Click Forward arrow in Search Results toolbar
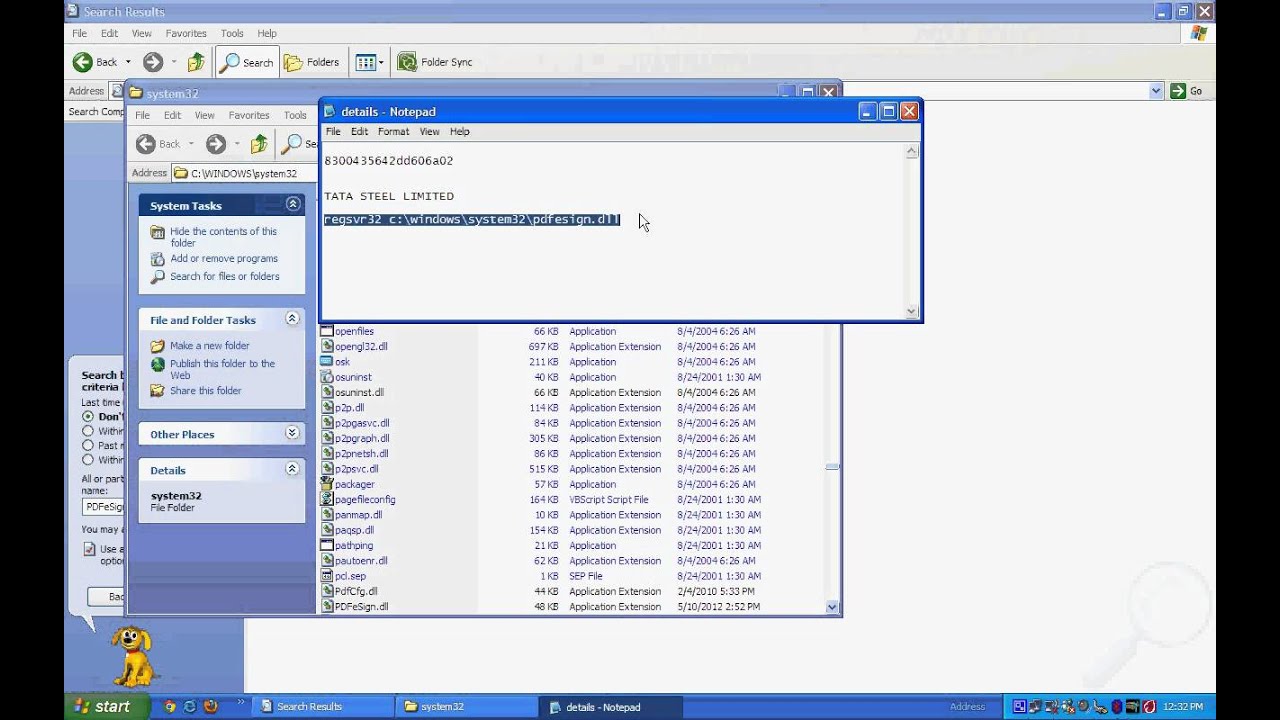The image size is (1280, 720). pos(152,62)
